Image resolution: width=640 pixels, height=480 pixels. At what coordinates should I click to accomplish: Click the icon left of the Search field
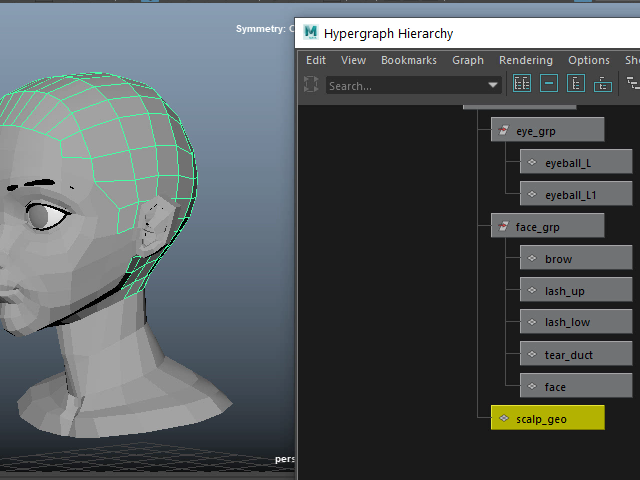(312, 85)
